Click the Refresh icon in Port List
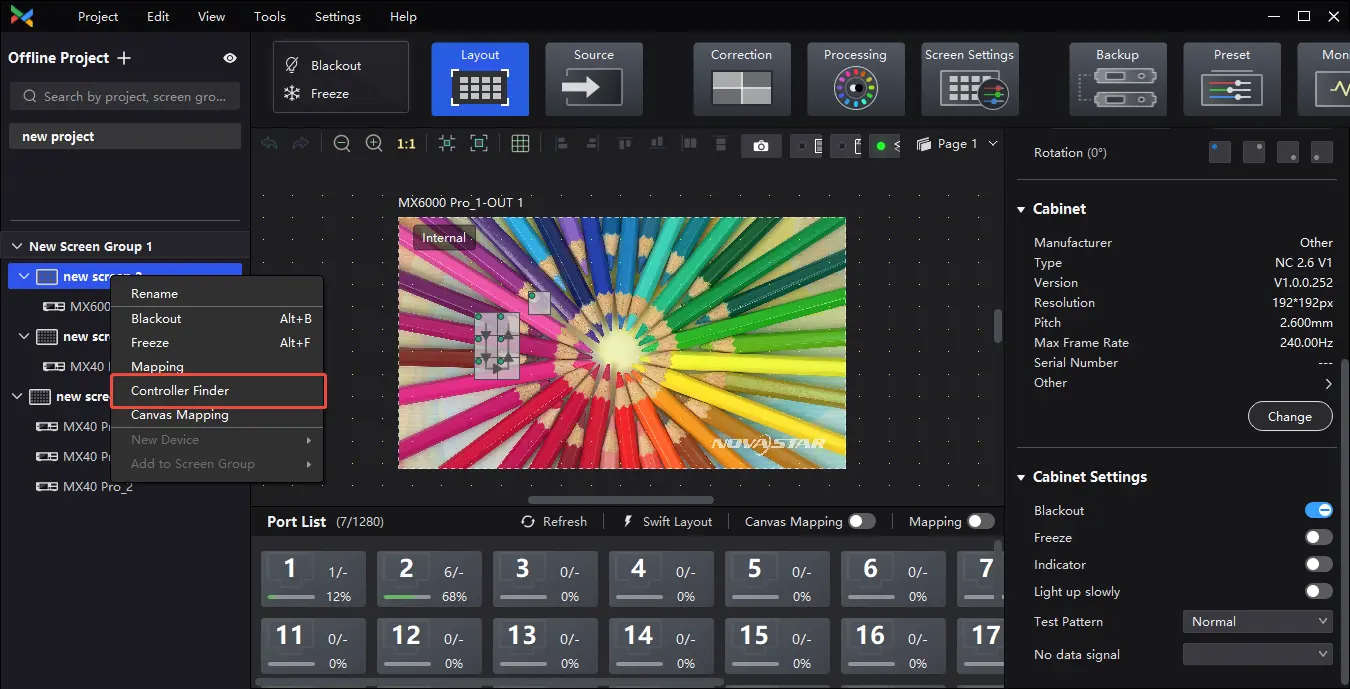 [x=529, y=521]
